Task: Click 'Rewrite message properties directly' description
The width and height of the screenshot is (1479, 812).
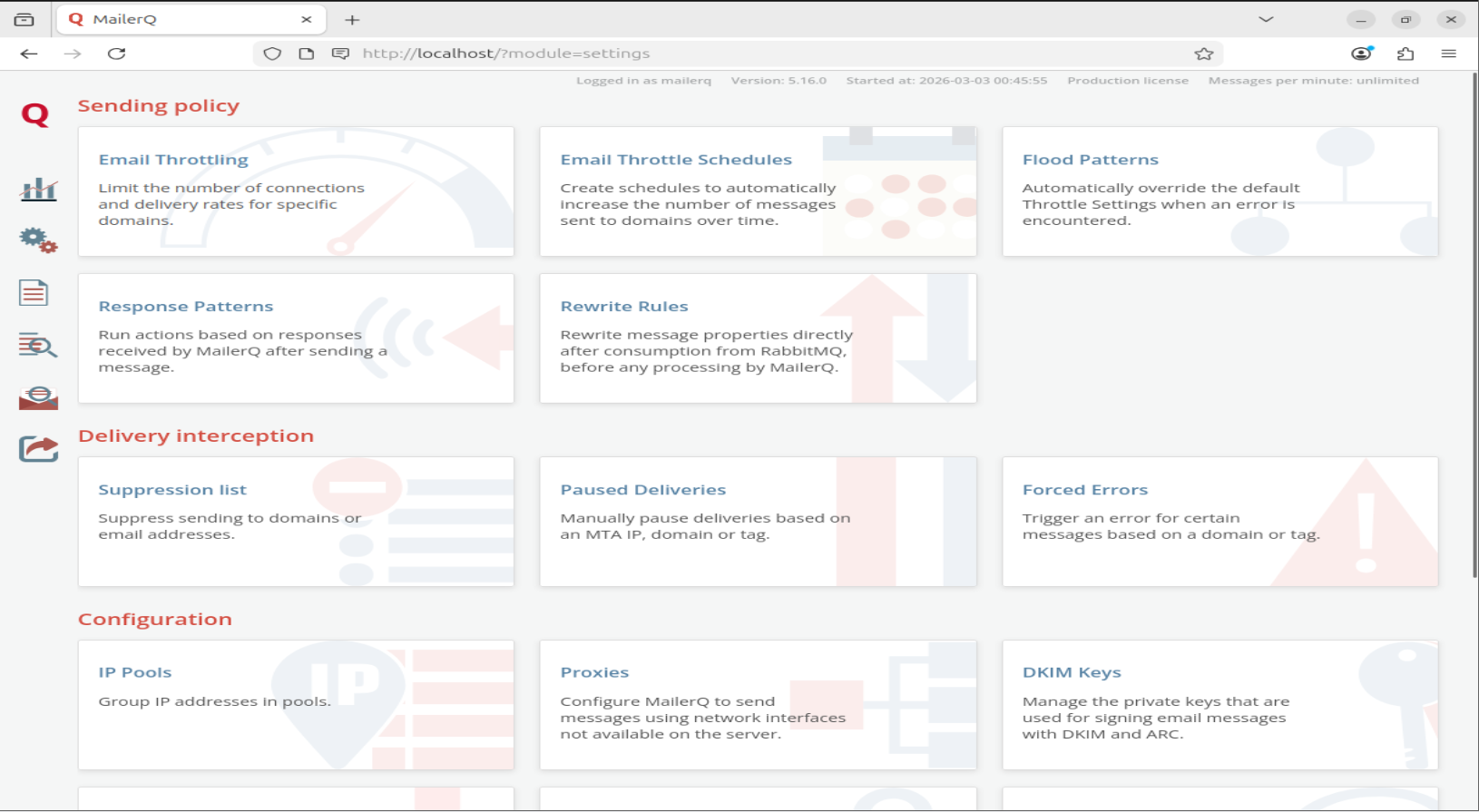Action: (707, 351)
